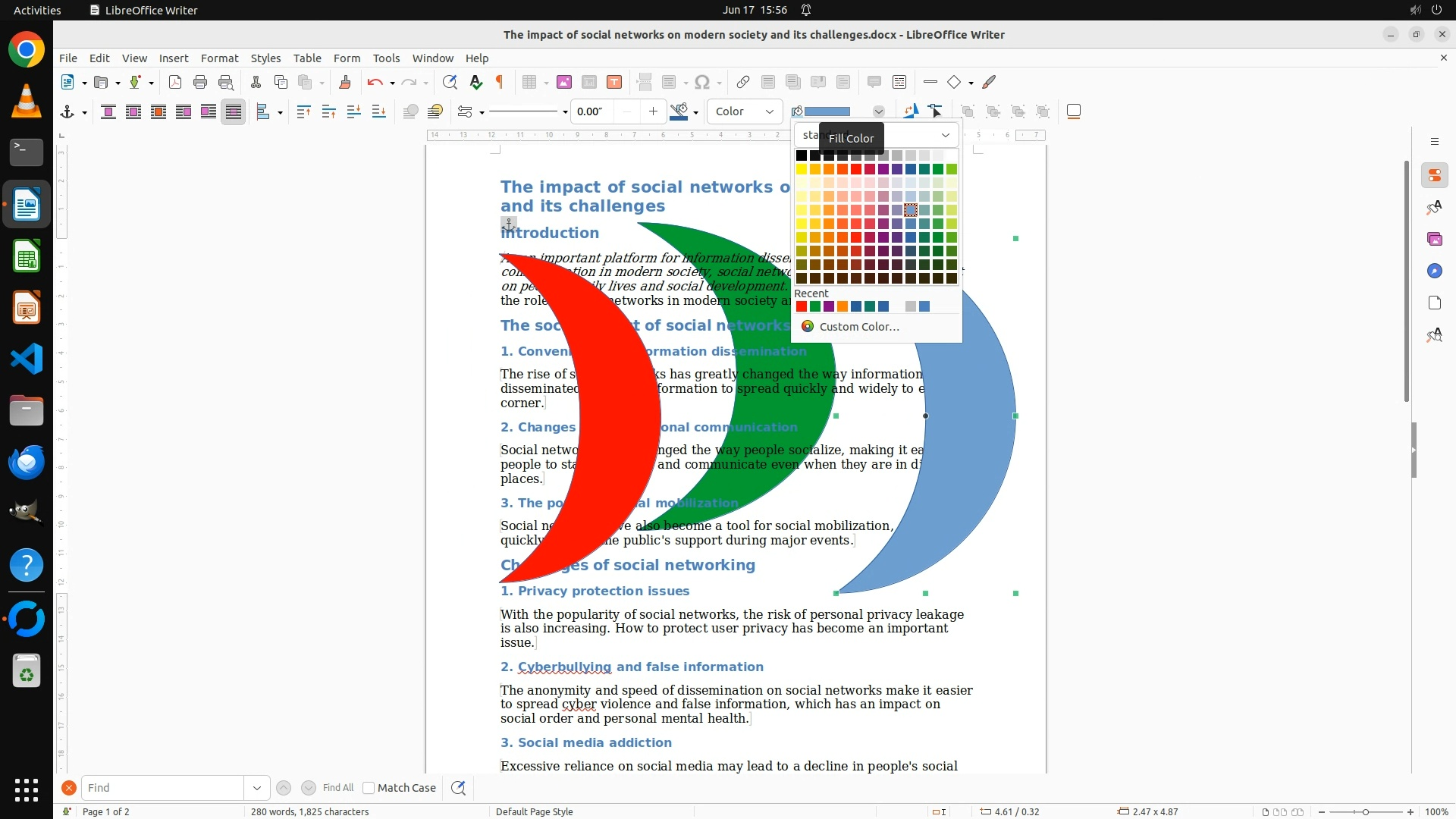Click Clone Formatting paintbrush icon

pos(345,82)
